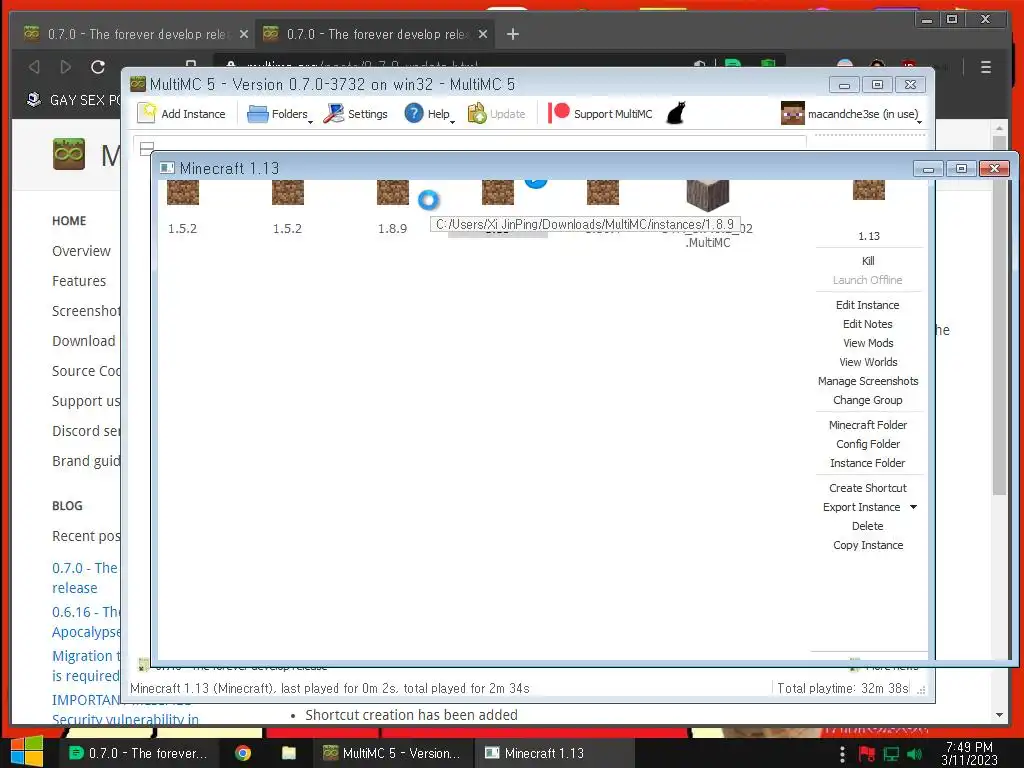
Task: Click the red flag tray icon
Action: tap(867, 754)
